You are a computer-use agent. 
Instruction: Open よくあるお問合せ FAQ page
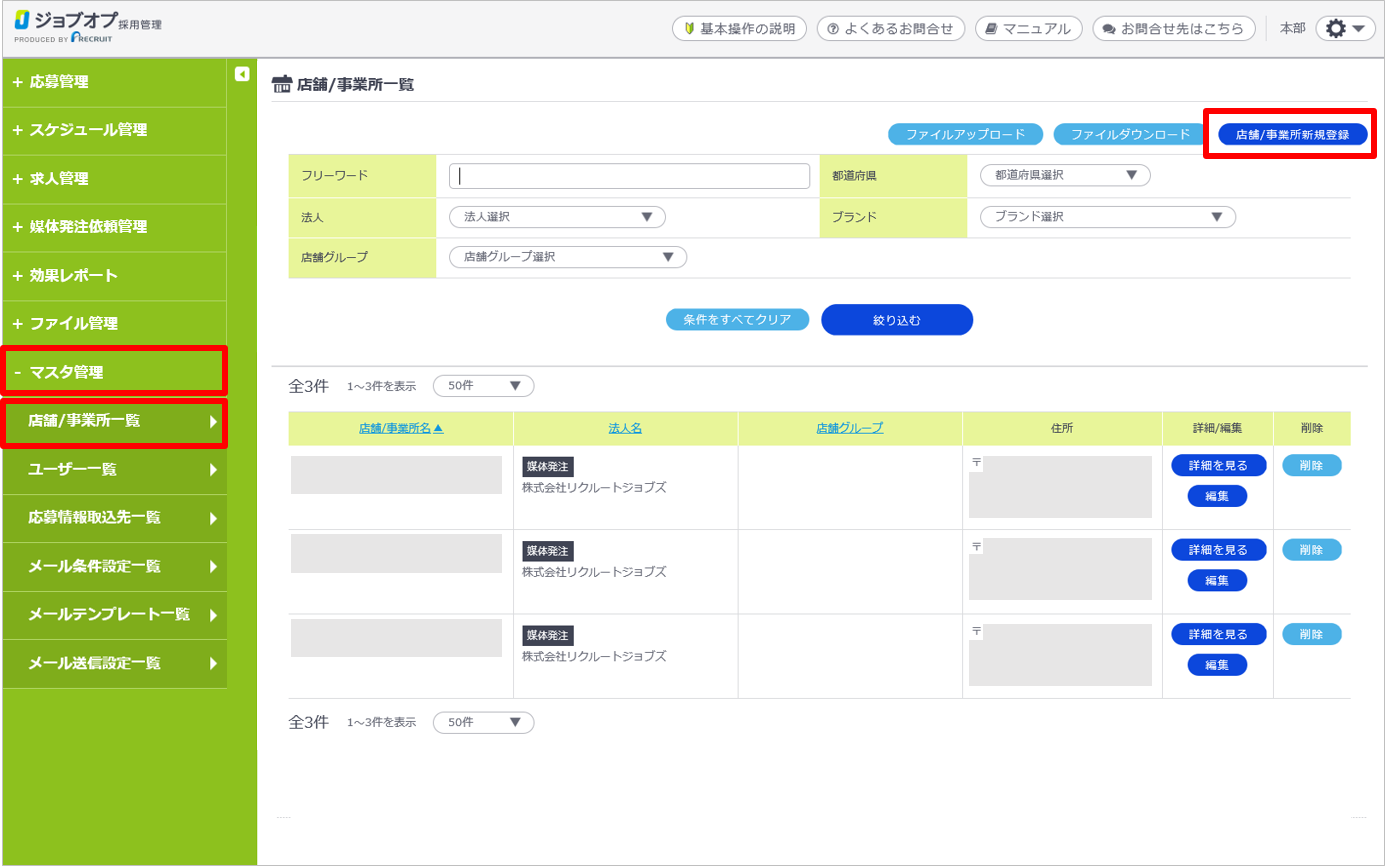point(890,29)
